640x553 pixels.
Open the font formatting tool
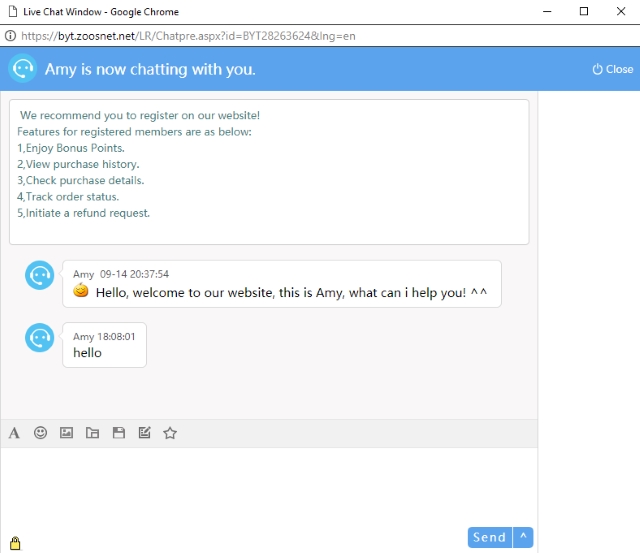[x=14, y=433]
